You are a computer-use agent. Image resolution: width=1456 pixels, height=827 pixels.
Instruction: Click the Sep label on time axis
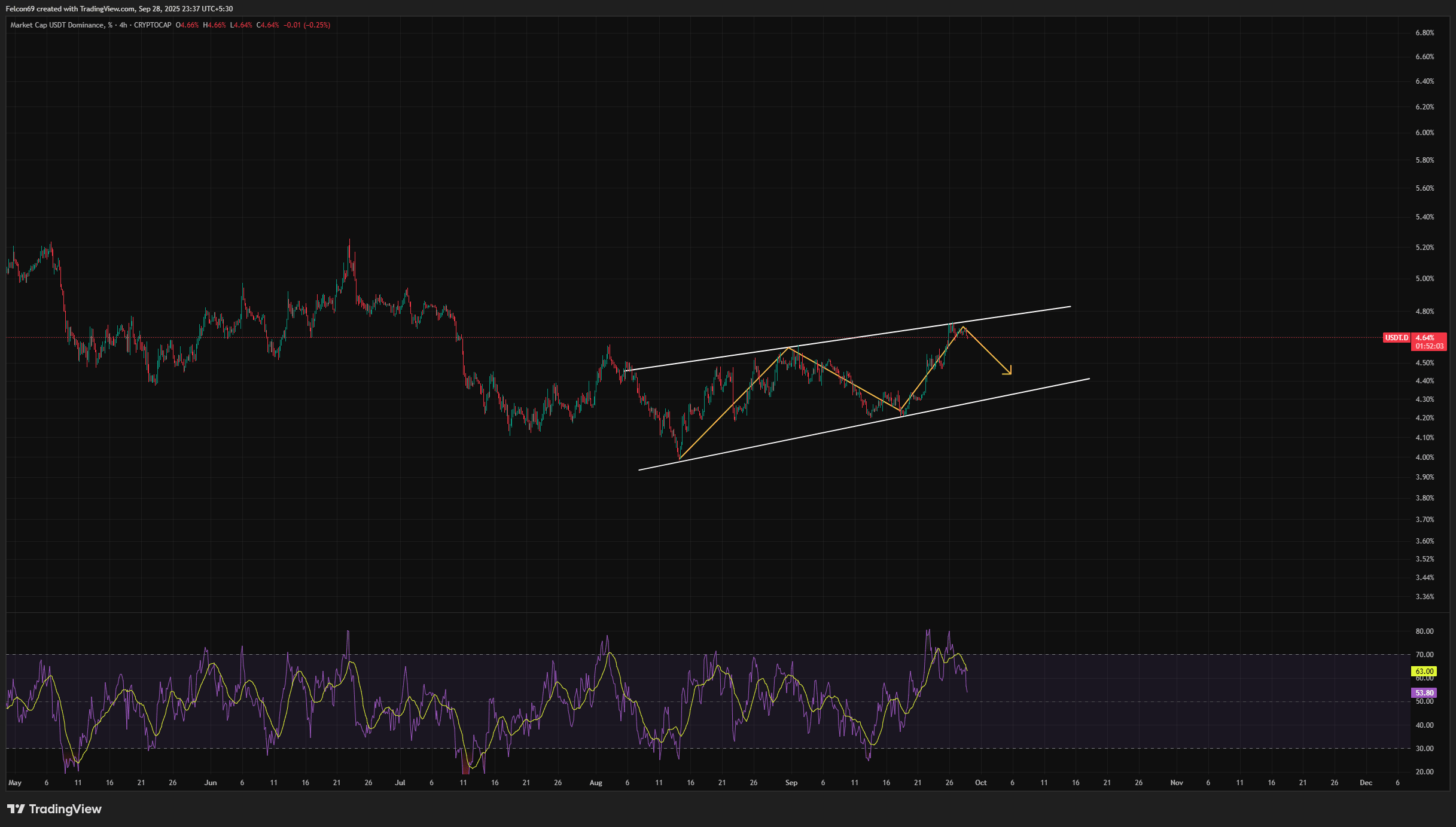[x=791, y=783]
